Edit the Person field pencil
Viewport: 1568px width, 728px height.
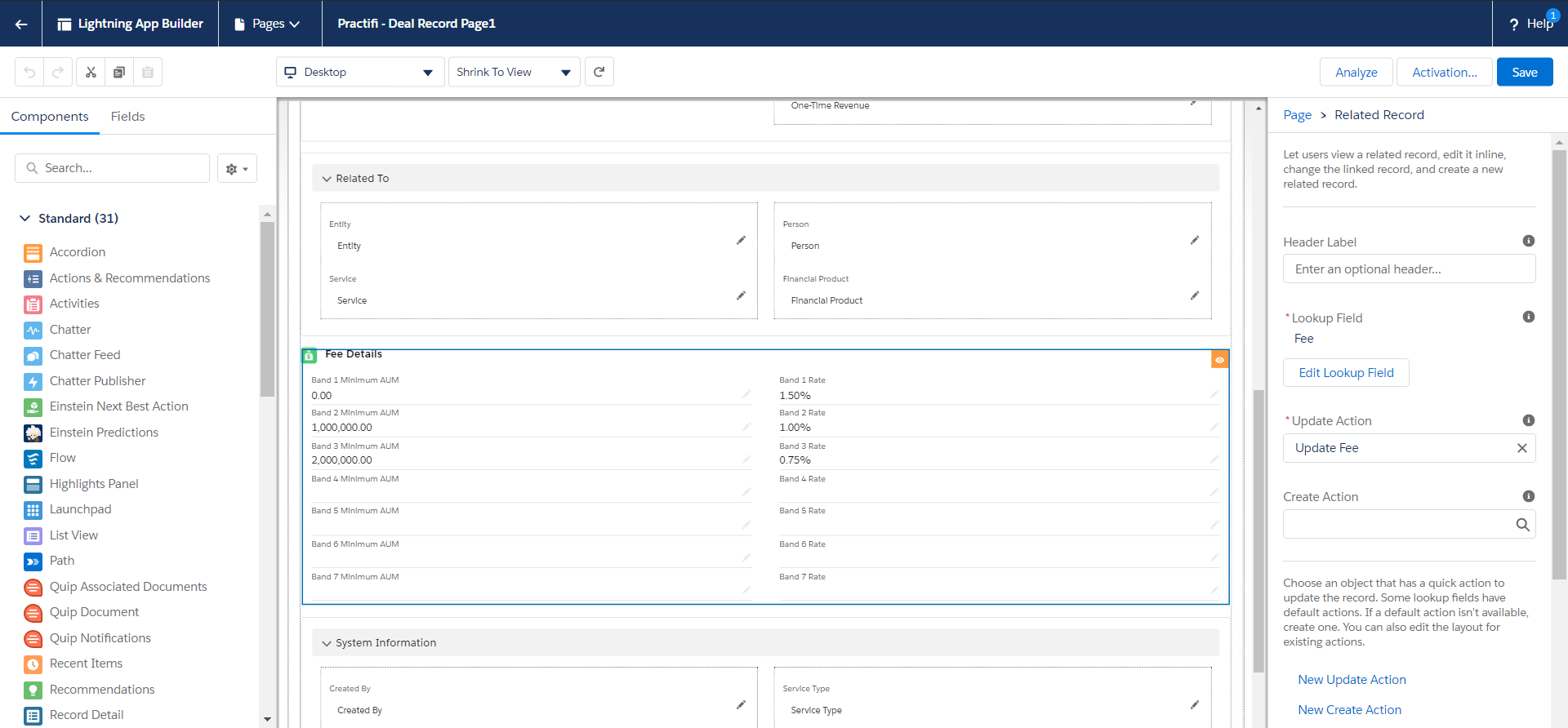coord(1194,240)
